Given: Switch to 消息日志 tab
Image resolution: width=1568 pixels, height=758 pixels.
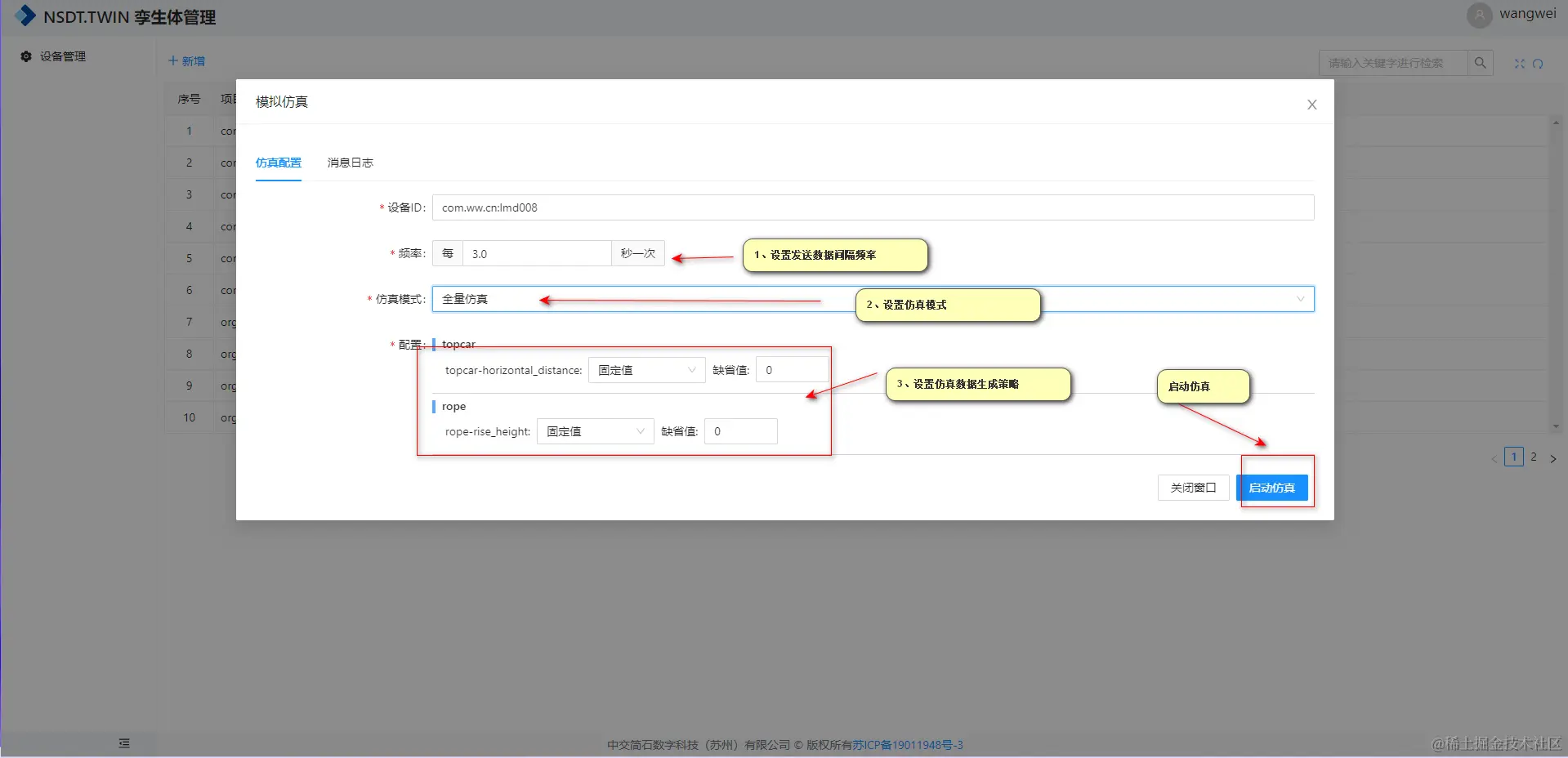Looking at the screenshot, I should point(351,163).
